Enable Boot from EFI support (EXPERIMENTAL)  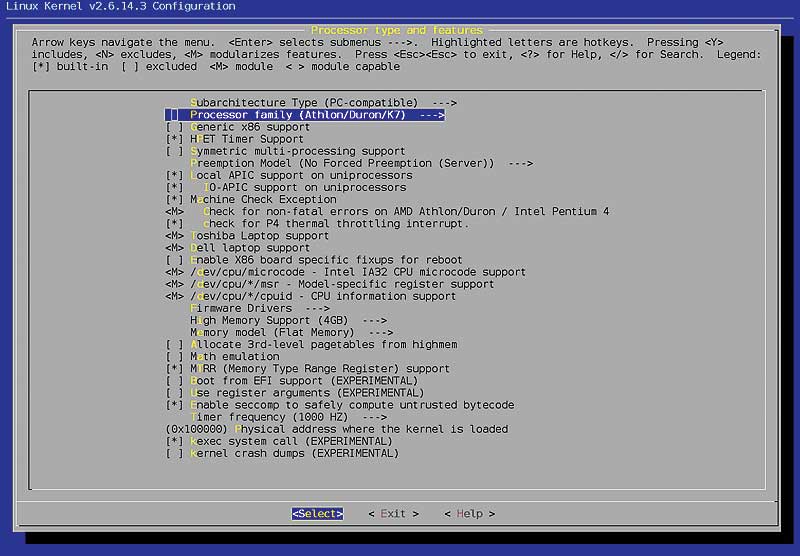292,381
